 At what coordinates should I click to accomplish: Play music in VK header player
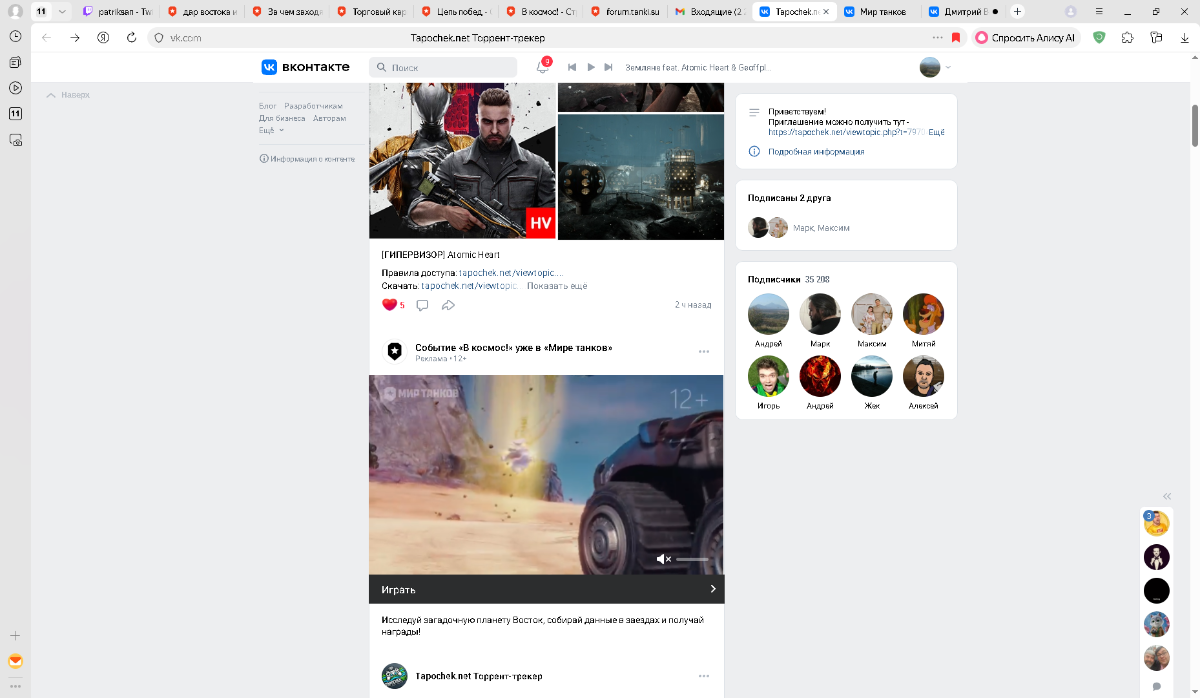pos(591,67)
